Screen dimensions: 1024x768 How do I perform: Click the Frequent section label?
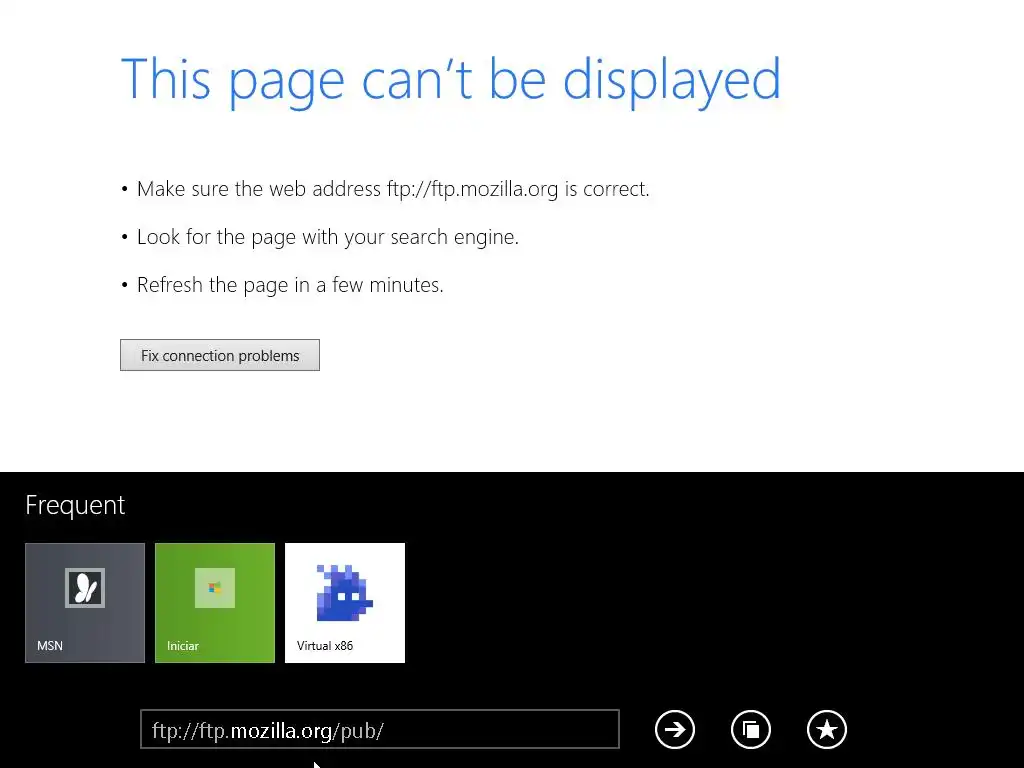(75, 505)
